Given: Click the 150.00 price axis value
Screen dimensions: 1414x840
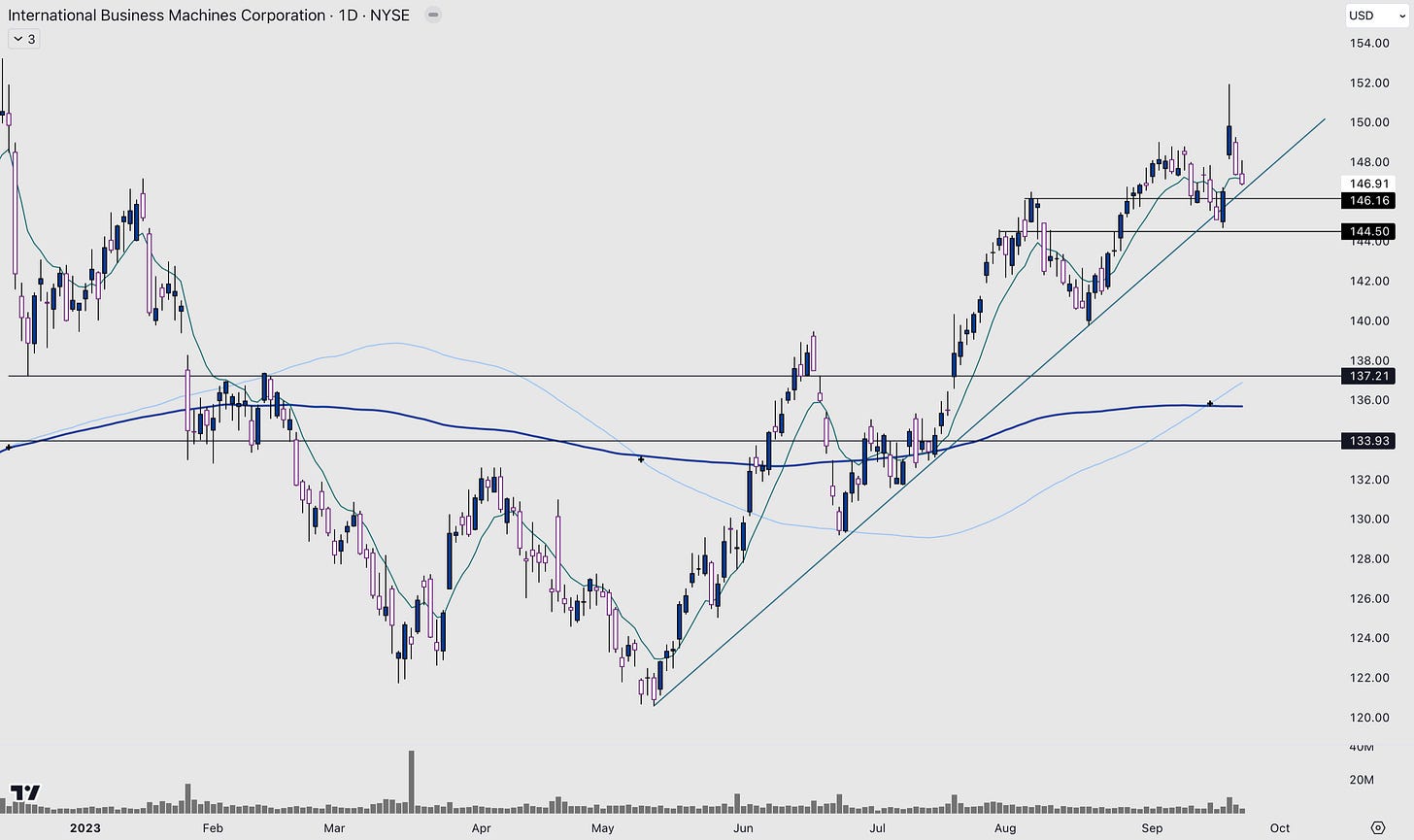Looking at the screenshot, I should coord(1368,122).
